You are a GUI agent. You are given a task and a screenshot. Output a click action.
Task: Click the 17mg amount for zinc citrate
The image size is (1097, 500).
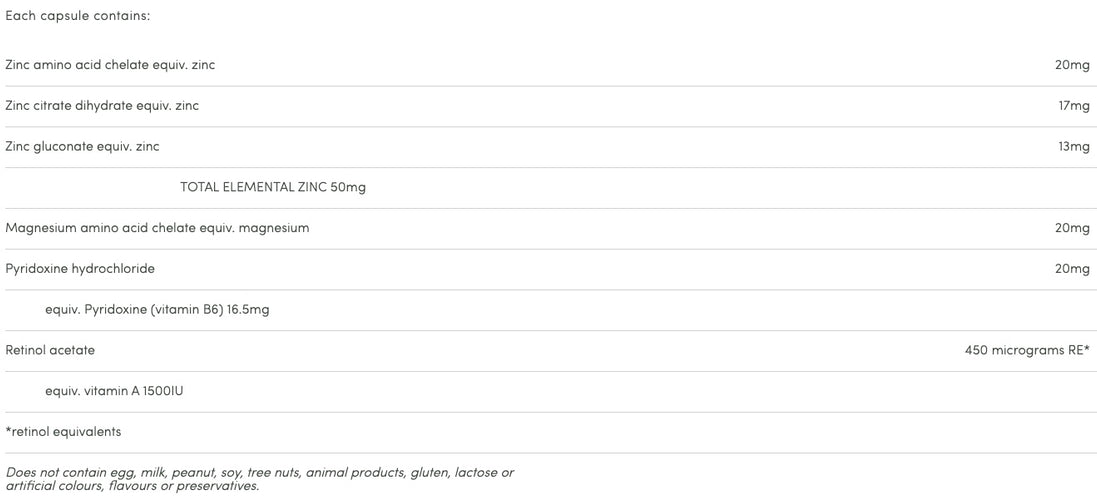[x=1074, y=106]
